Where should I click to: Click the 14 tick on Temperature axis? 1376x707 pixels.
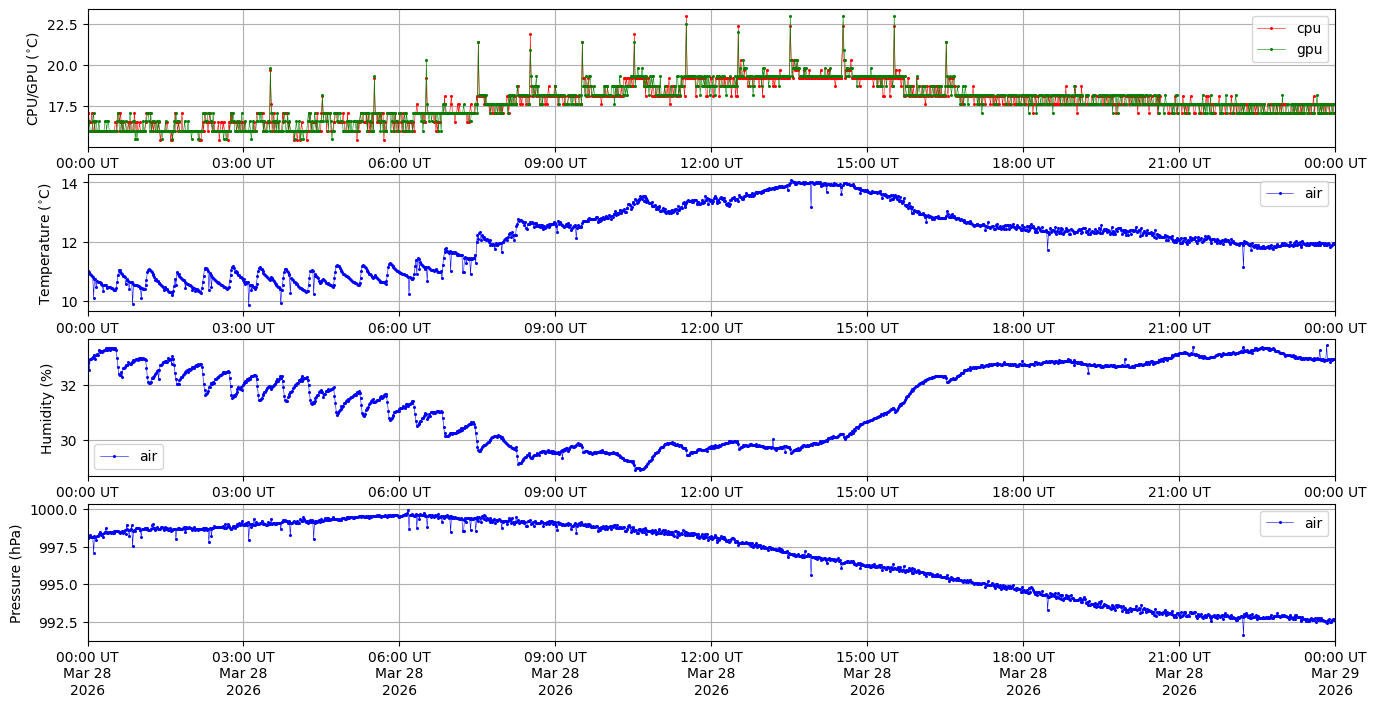(x=72, y=184)
